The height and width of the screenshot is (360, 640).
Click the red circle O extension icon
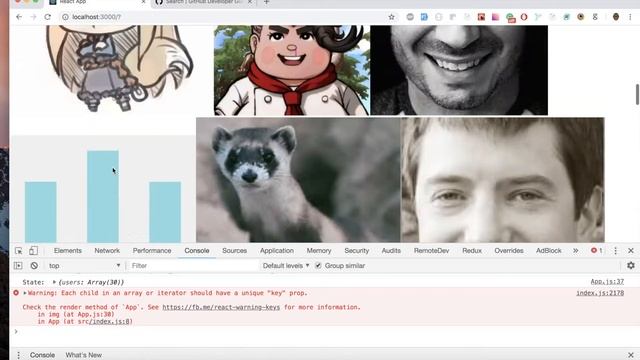[524, 17]
